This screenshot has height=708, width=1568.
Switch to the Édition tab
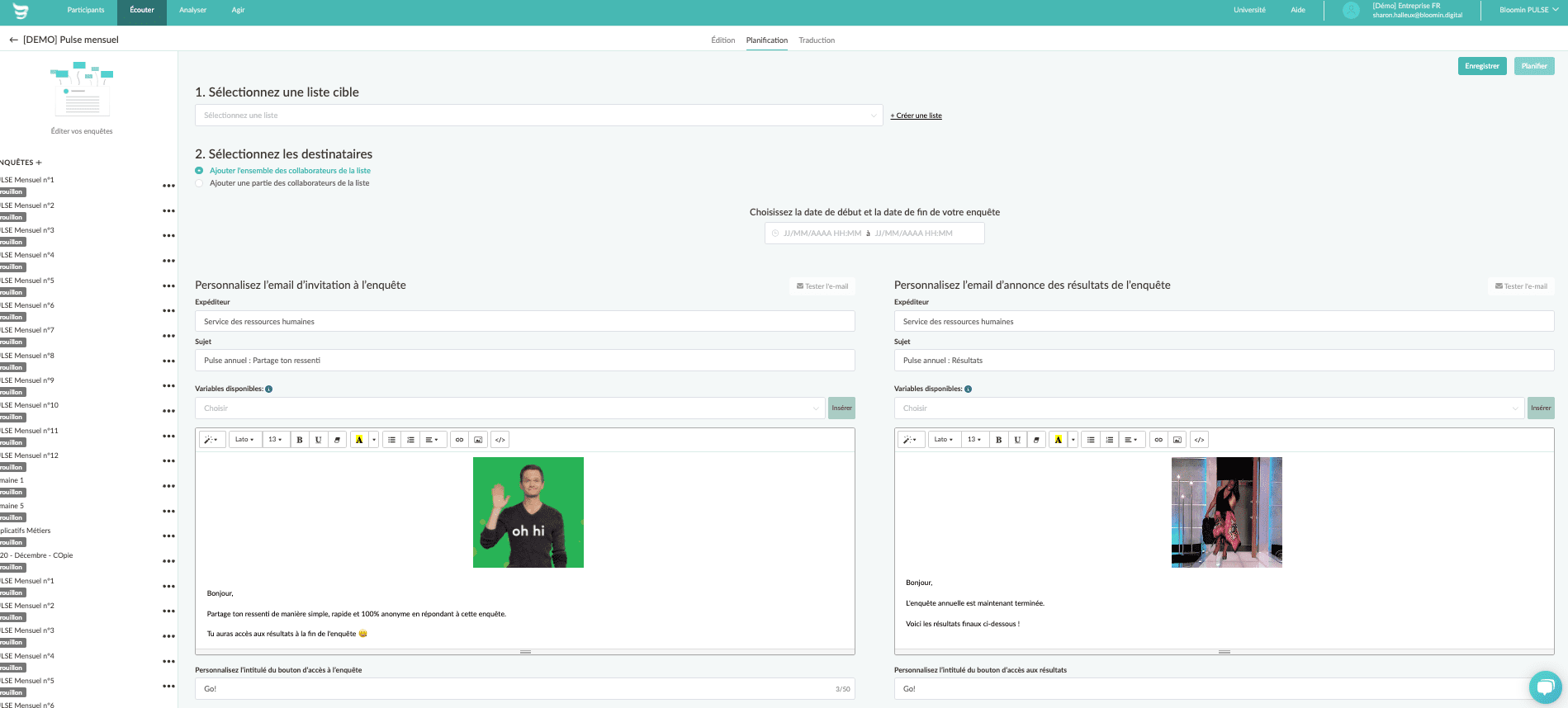[x=723, y=40]
